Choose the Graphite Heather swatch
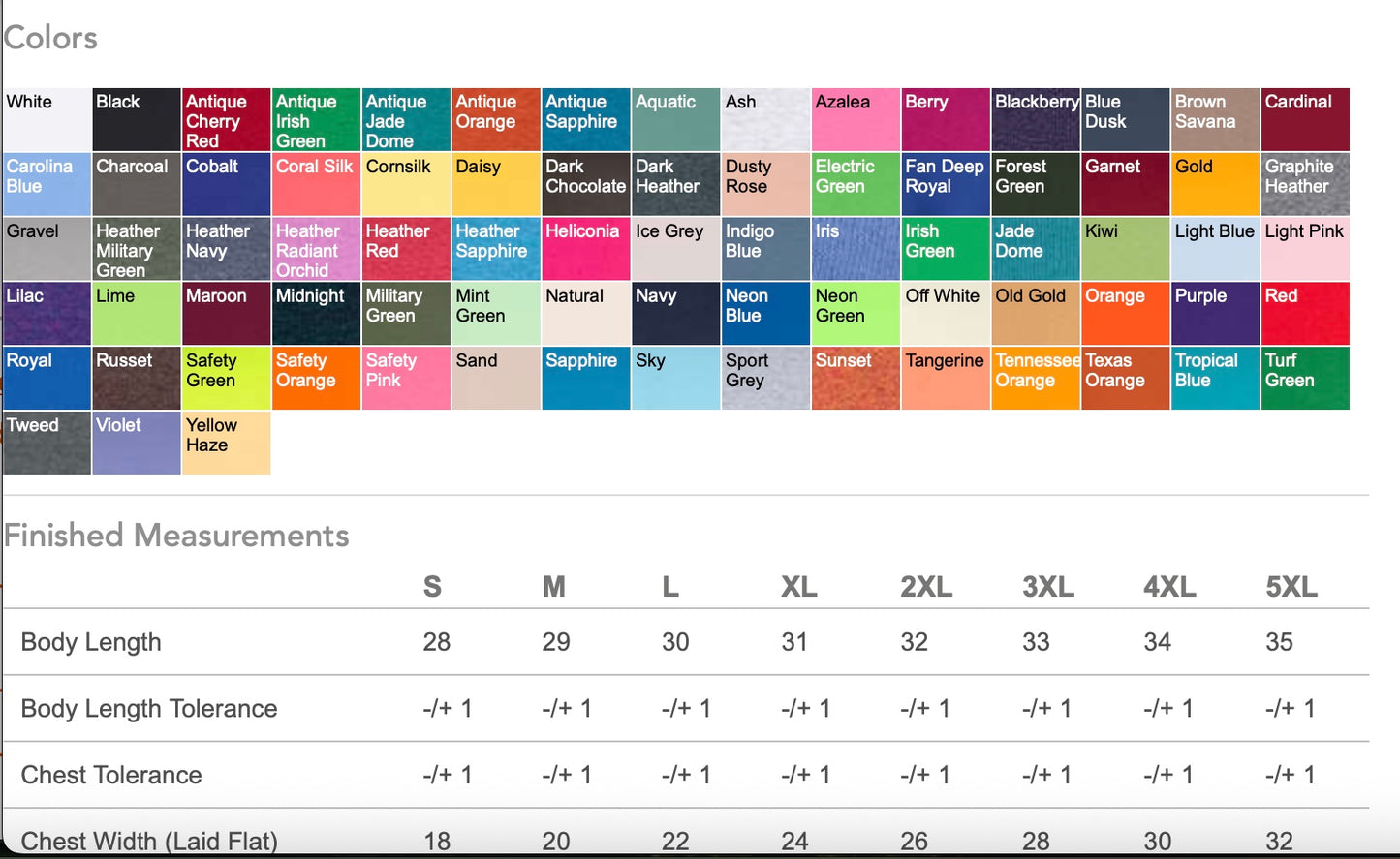Image resolution: width=1400 pixels, height=859 pixels. (x=1306, y=184)
